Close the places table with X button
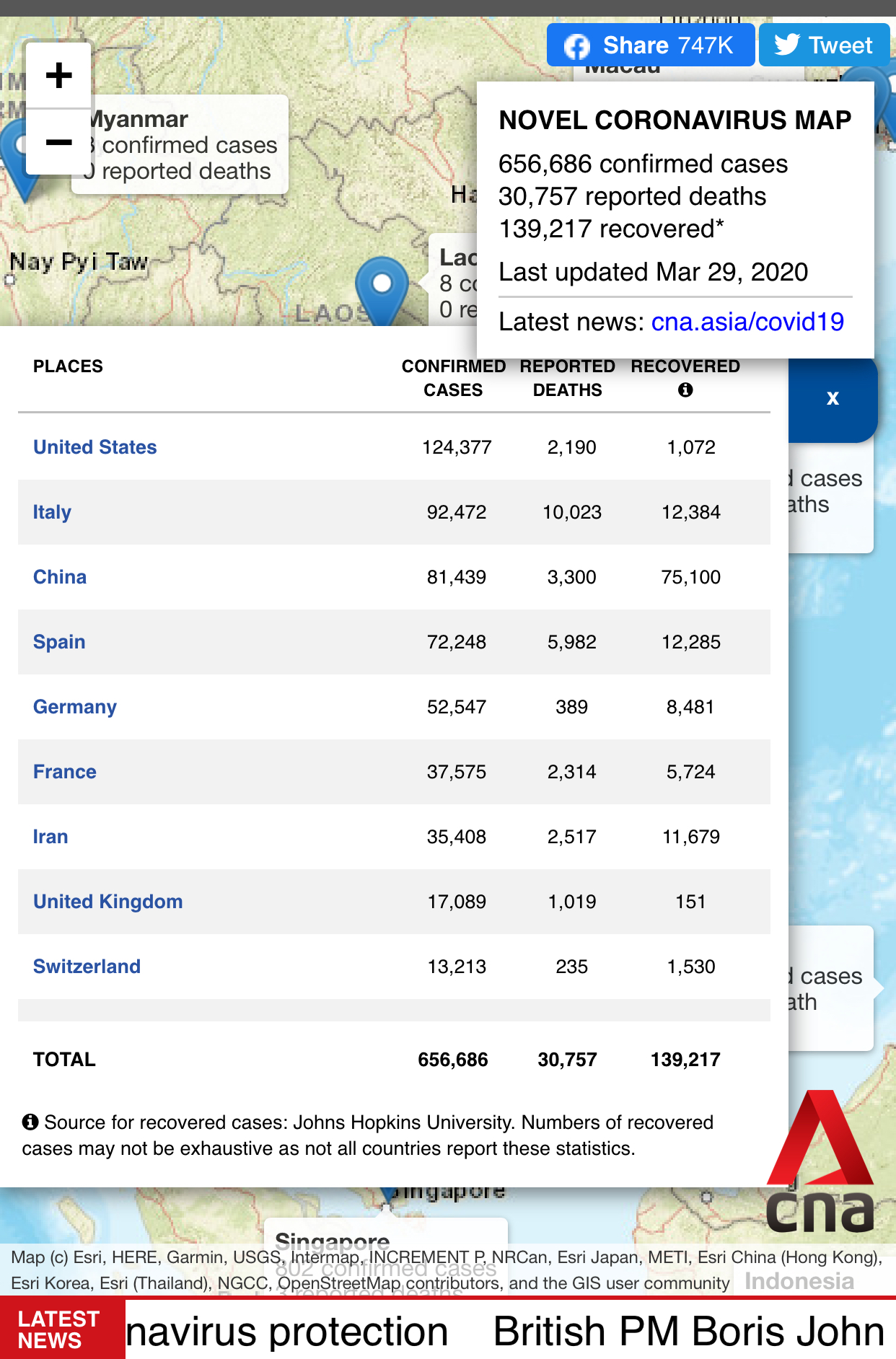 [833, 398]
